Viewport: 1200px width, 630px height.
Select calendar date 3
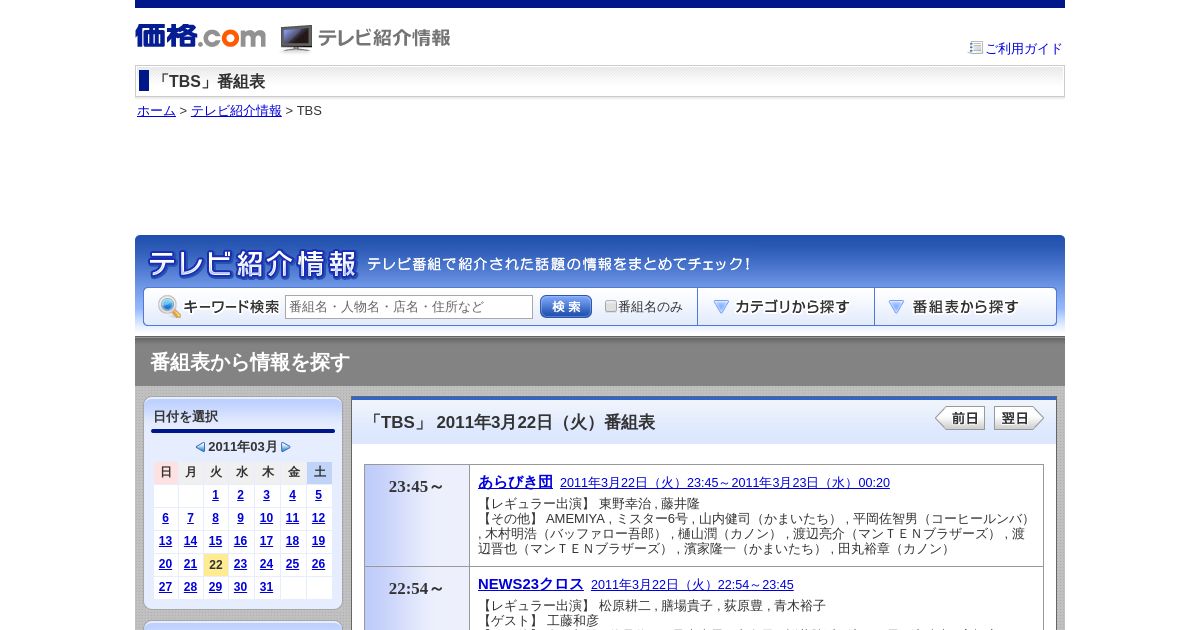click(x=266, y=495)
